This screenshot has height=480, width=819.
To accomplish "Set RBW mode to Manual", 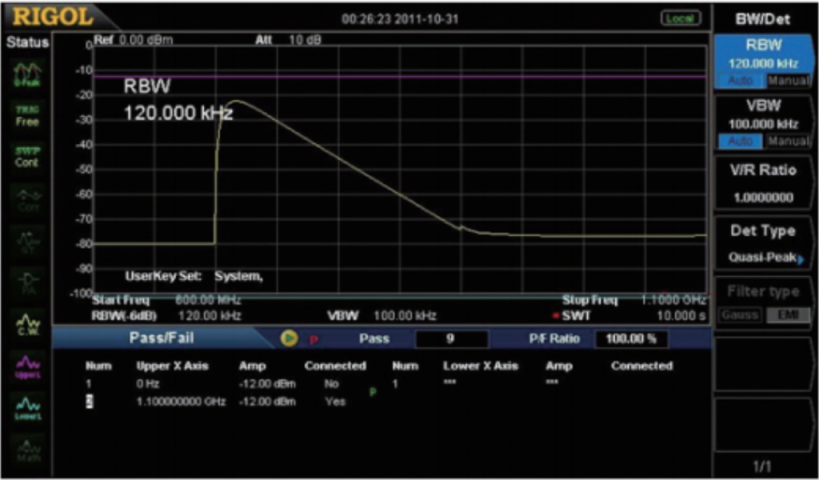I will (788, 80).
